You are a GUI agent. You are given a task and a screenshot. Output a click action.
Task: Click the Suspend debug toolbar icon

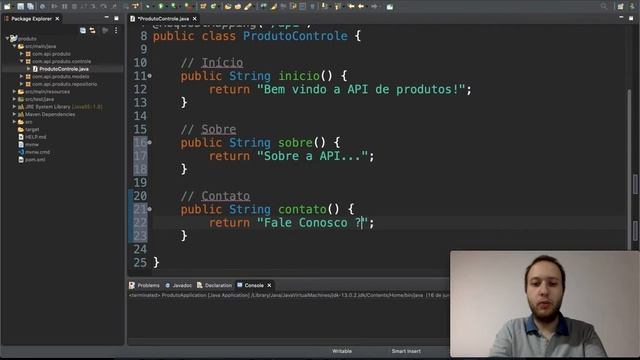(64, 7)
